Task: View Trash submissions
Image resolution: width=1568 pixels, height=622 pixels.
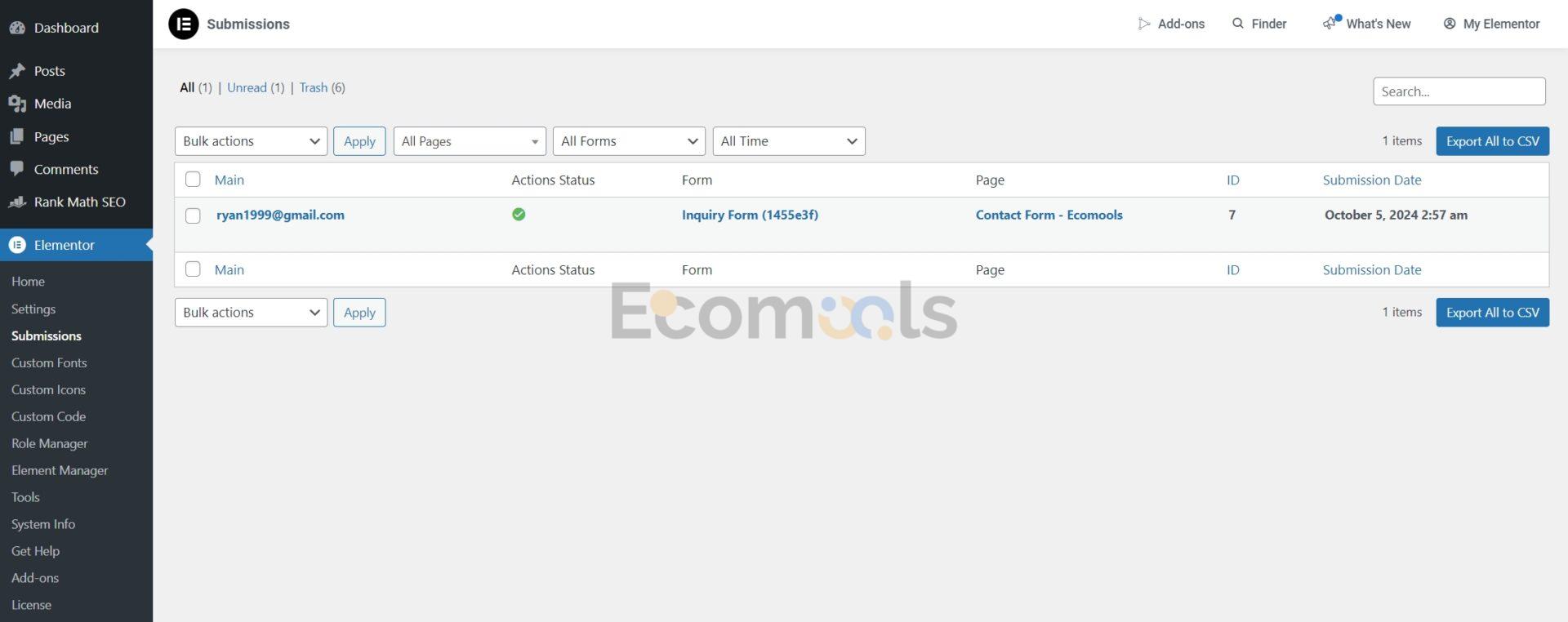Action: tap(314, 87)
